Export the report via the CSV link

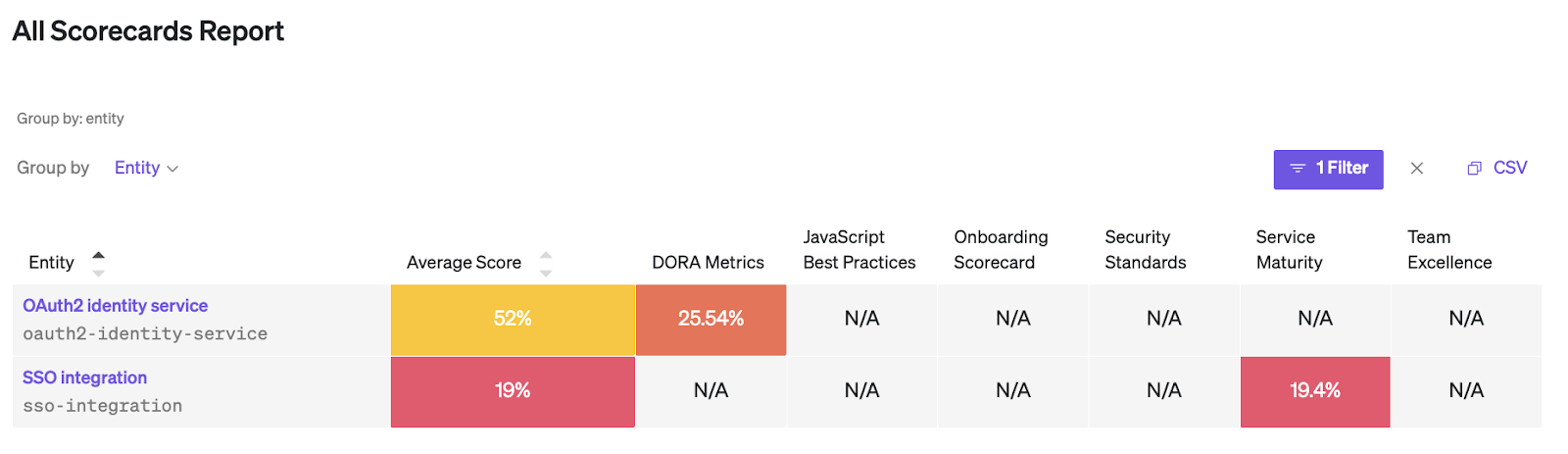1509,168
